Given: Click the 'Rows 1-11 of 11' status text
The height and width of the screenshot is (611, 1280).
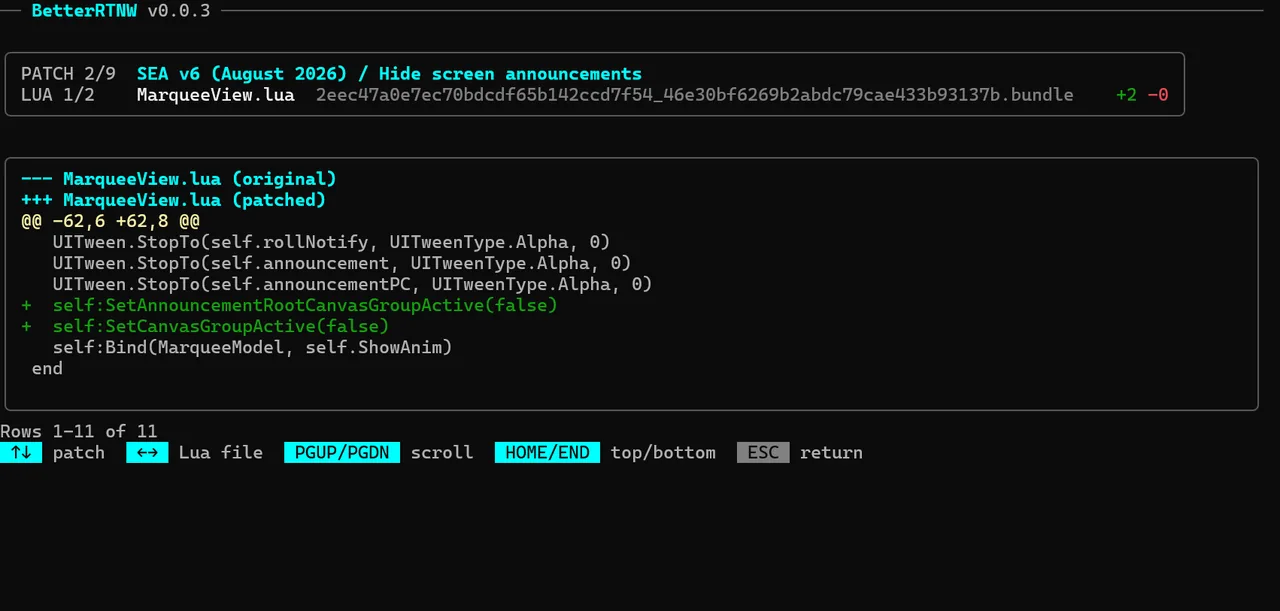Looking at the screenshot, I should [x=79, y=431].
